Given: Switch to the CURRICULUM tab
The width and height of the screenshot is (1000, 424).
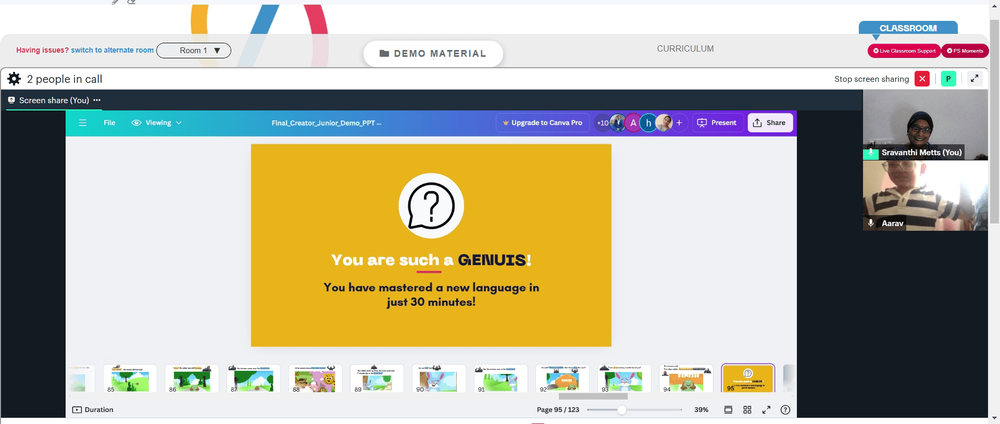Looking at the screenshot, I should click(x=686, y=48).
